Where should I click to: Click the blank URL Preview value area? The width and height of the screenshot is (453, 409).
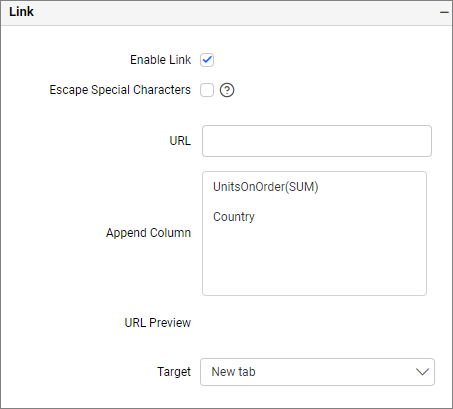(317, 323)
